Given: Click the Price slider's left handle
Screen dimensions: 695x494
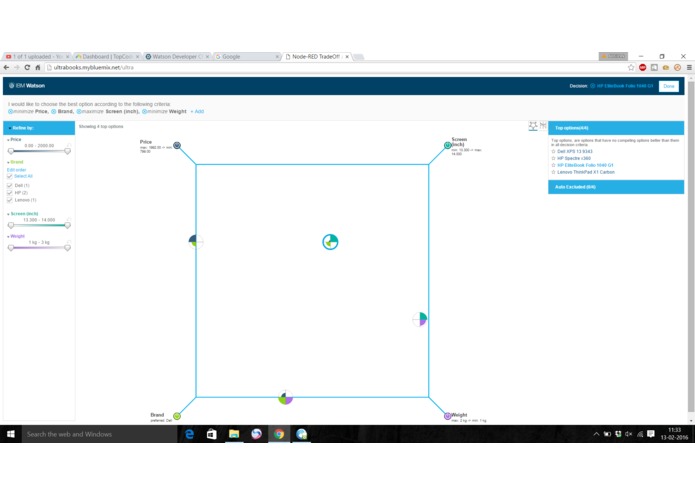Looking at the screenshot, I should click(11, 151).
